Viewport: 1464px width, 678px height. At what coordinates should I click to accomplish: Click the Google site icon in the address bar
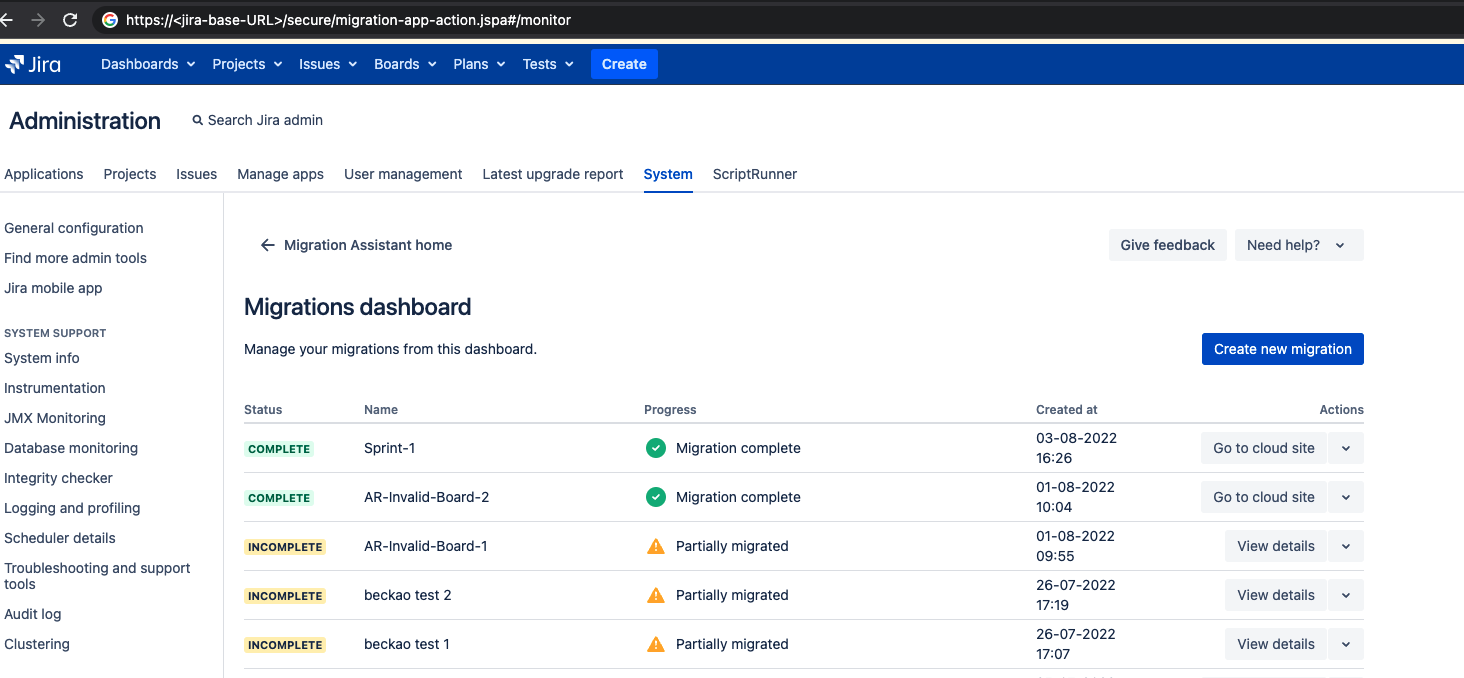tap(110, 20)
